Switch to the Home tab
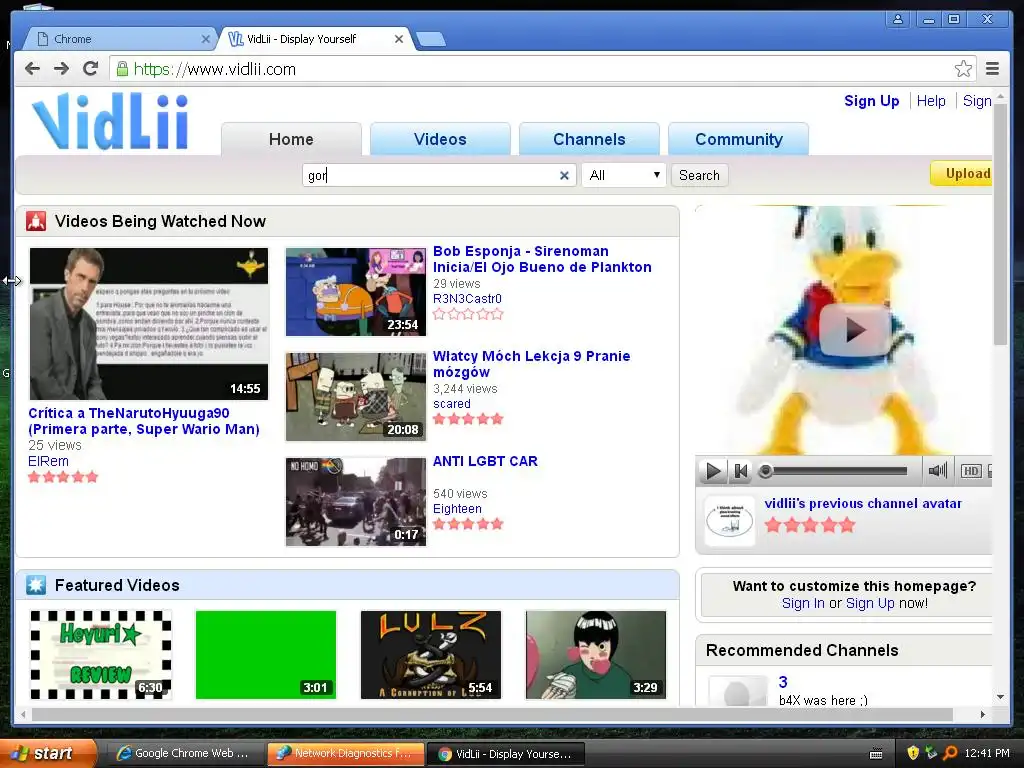This screenshot has height=768, width=1024. pyautogui.click(x=291, y=139)
